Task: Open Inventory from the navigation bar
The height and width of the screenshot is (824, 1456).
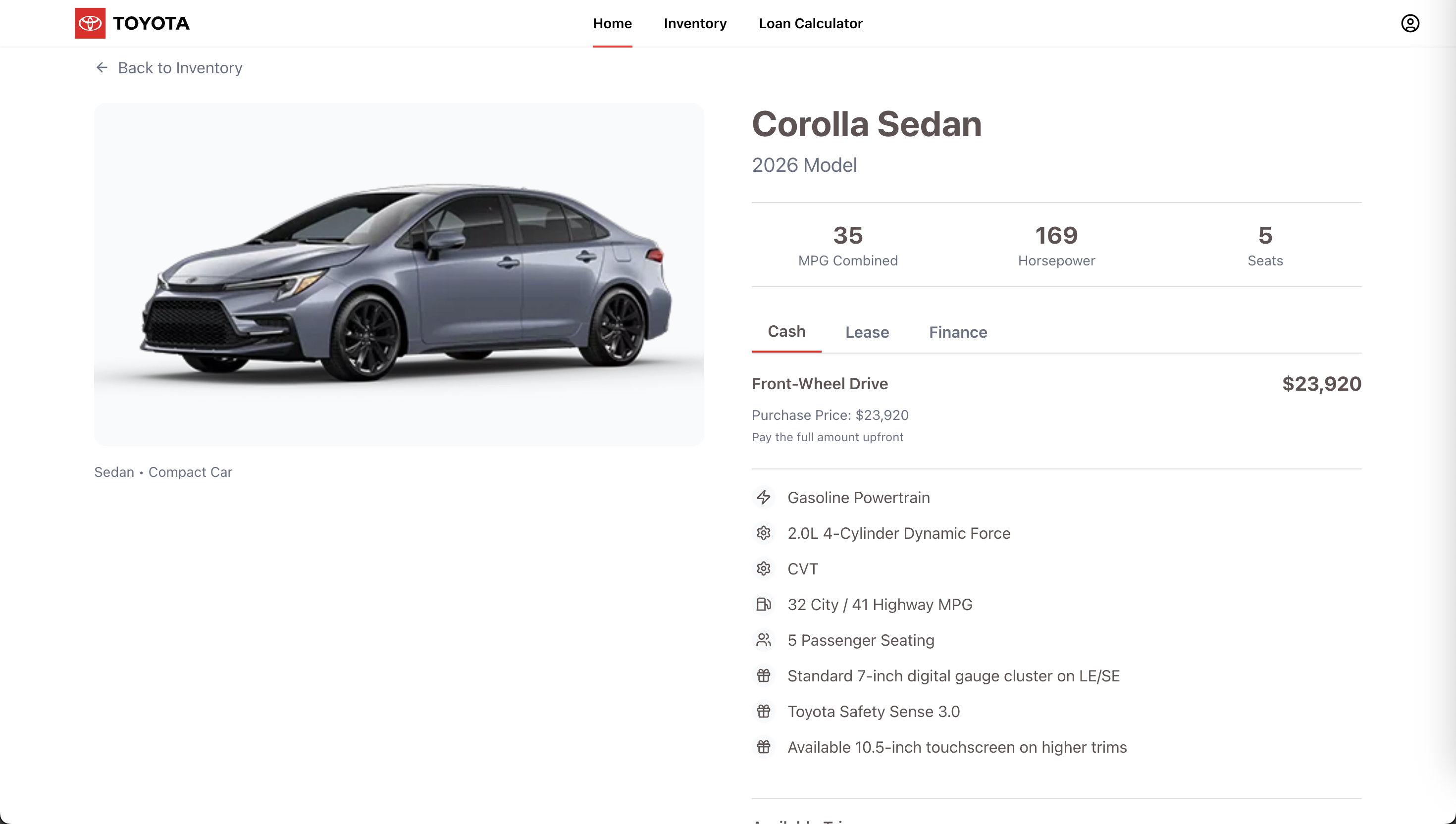Action: point(695,23)
